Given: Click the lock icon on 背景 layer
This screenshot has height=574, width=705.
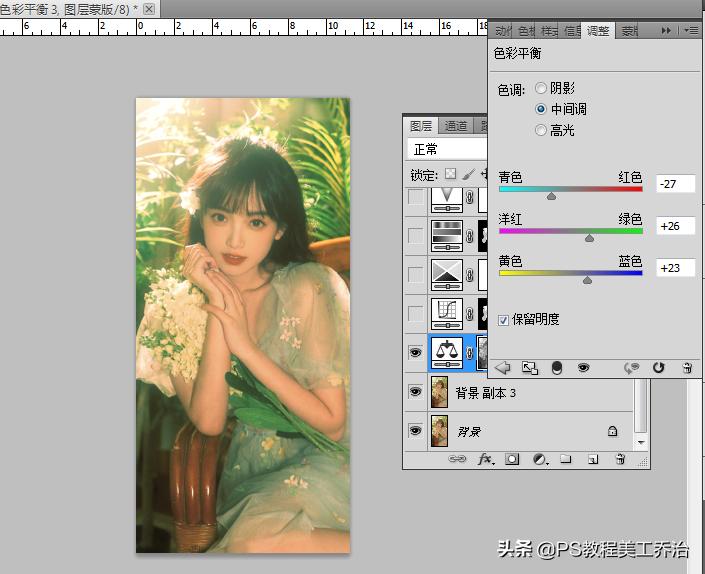Looking at the screenshot, I should point(612,431).
